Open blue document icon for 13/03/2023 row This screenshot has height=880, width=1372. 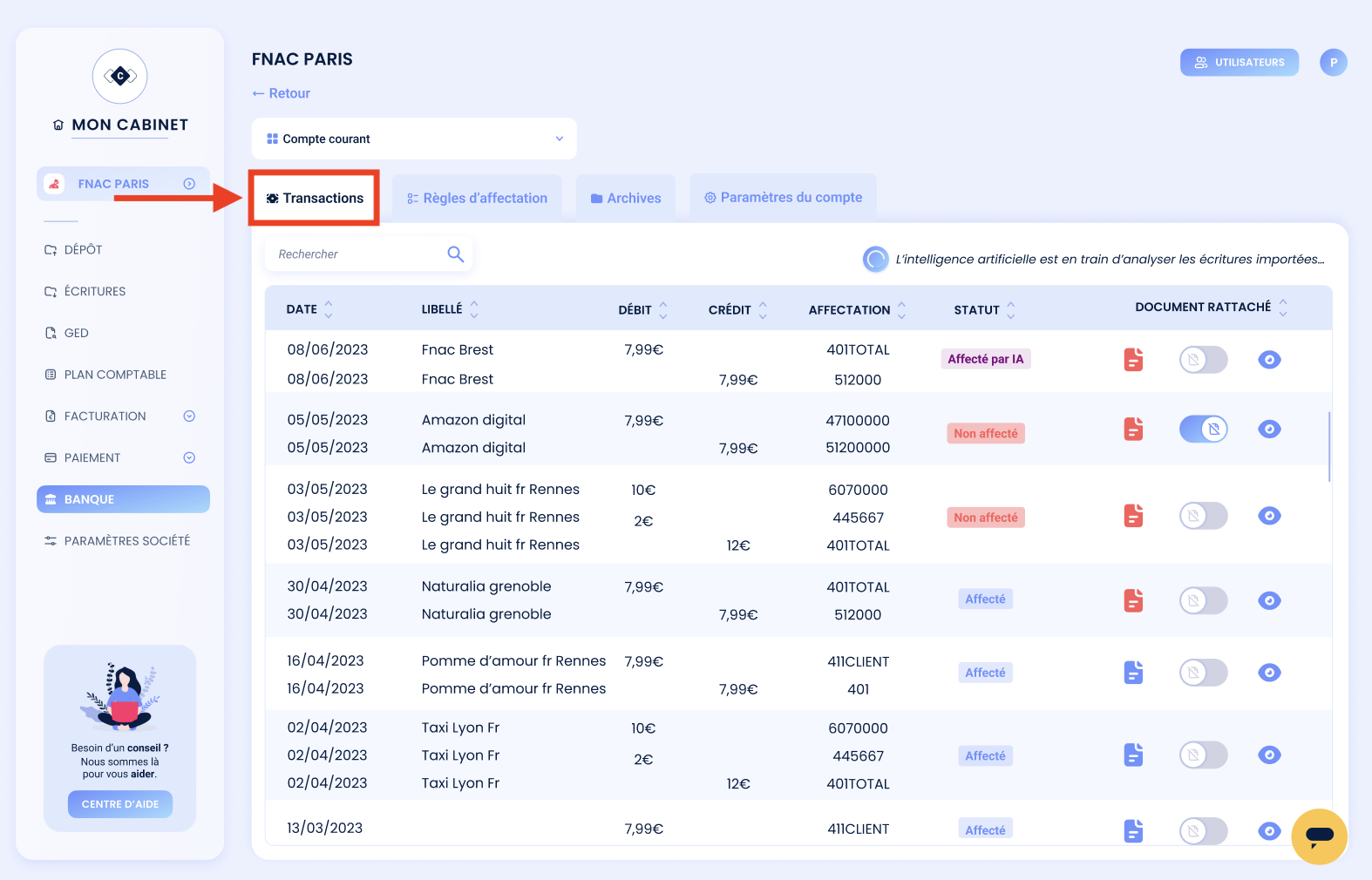coord(1133,830)
